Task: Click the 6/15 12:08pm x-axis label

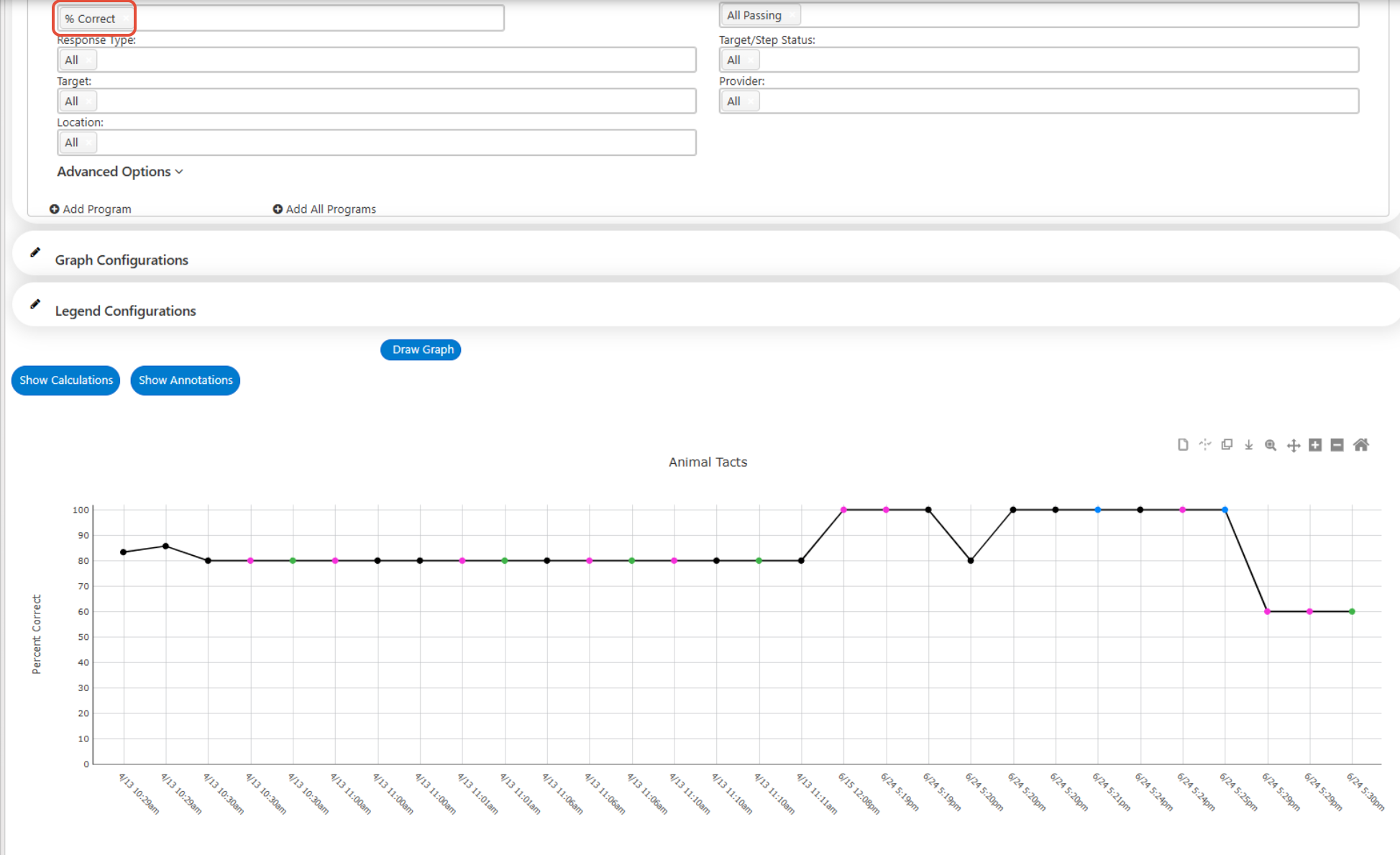Action: point(859,793)
